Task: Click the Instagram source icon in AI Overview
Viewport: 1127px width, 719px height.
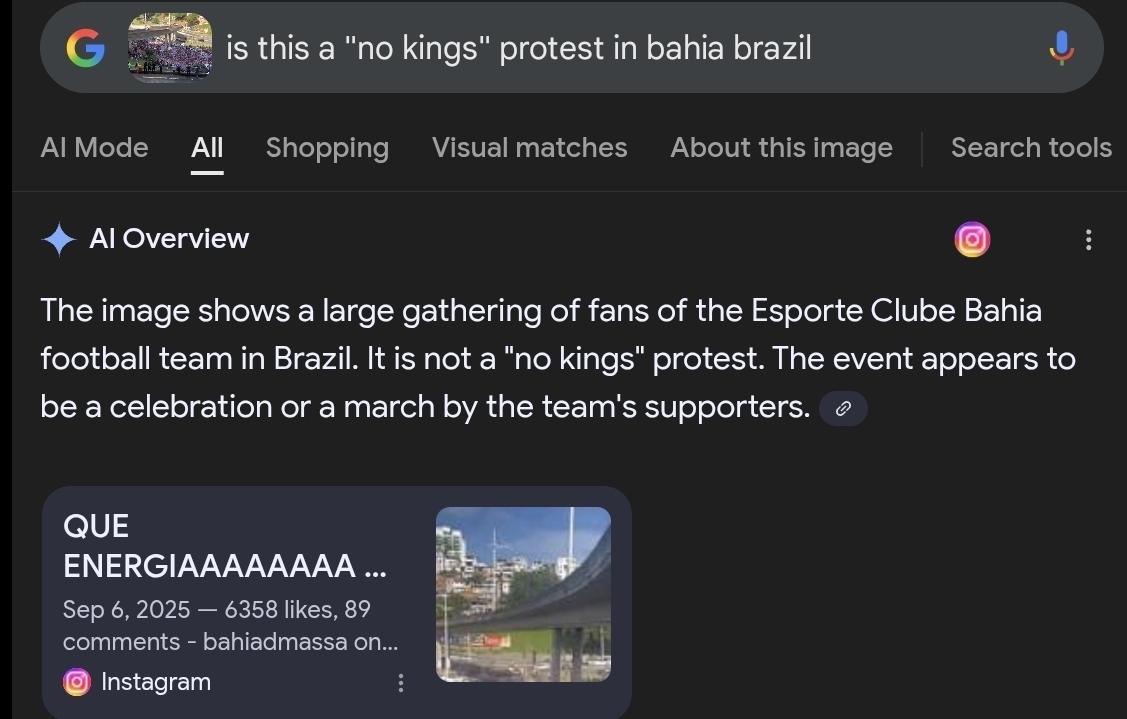Action: [x=972, y=239]
